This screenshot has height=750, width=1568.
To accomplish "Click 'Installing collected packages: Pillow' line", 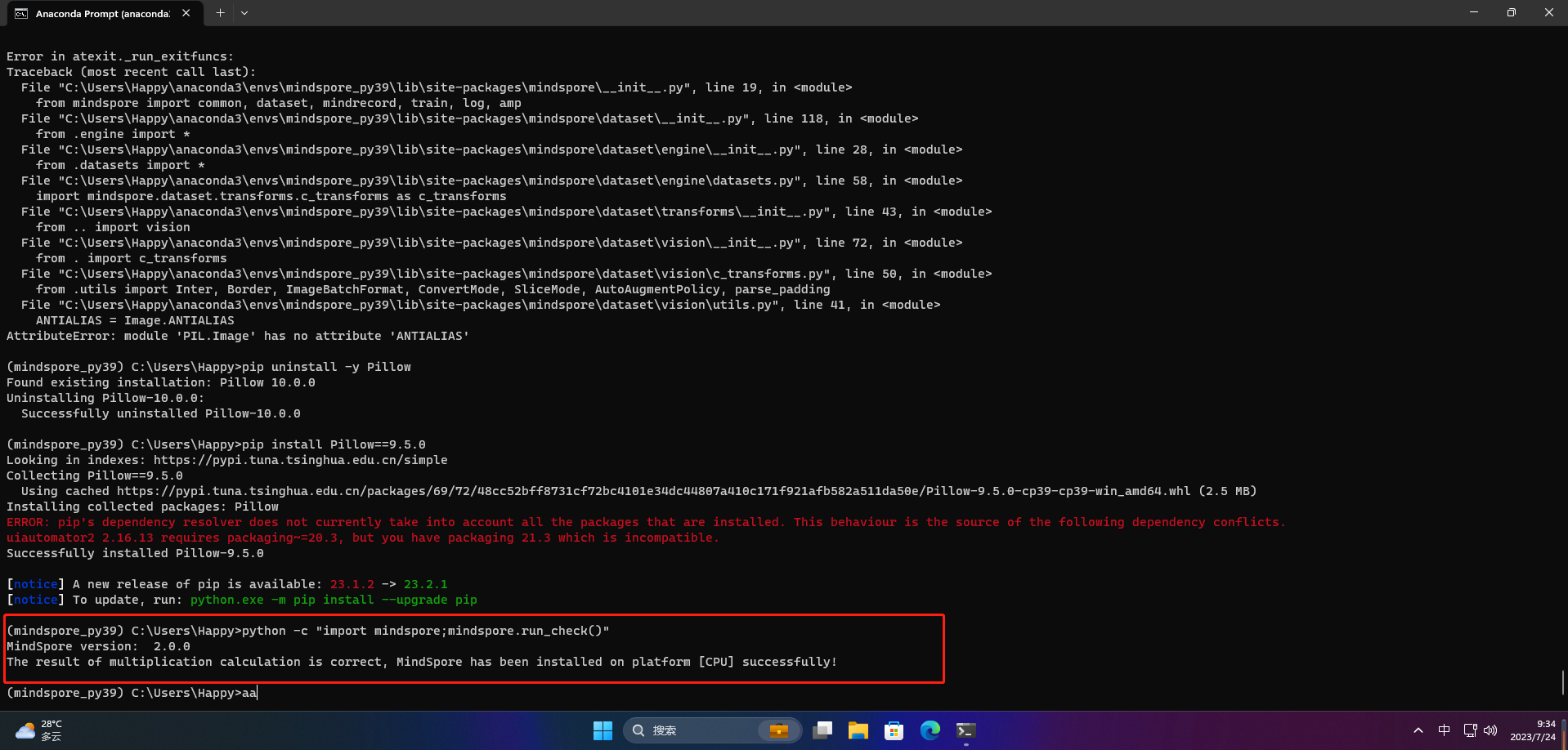I will tap(142, 507).
